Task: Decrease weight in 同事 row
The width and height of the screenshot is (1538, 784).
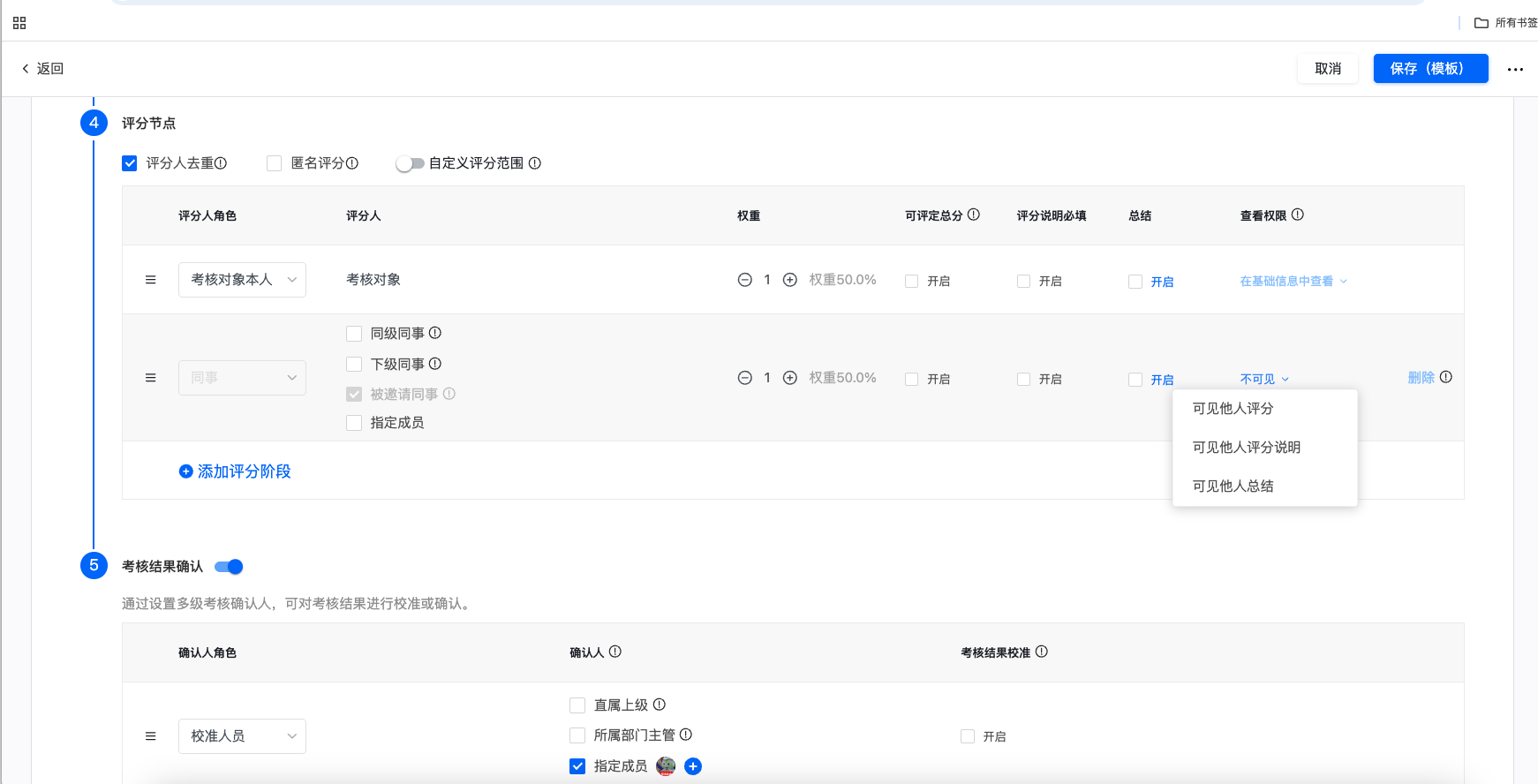Action: point(745,378)
